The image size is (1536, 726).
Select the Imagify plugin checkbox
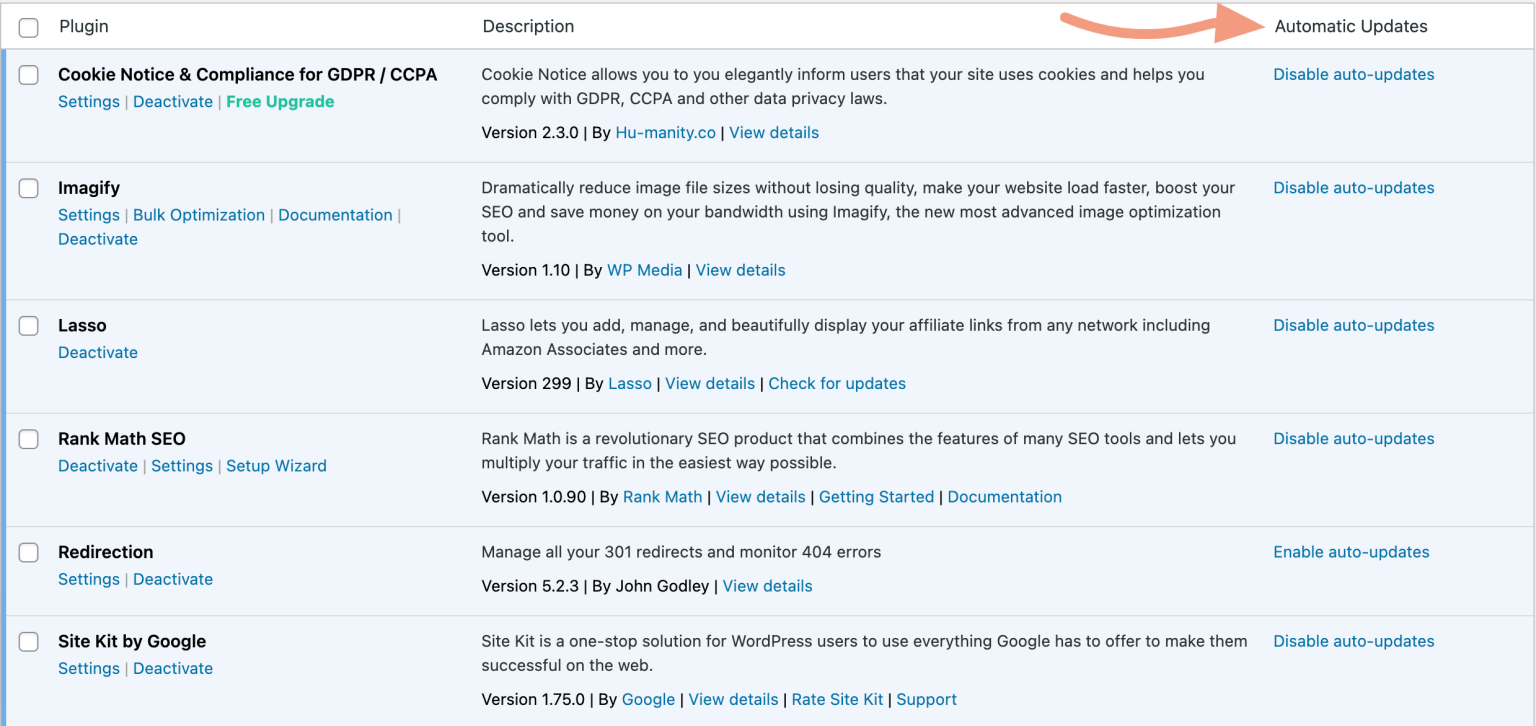29,188
